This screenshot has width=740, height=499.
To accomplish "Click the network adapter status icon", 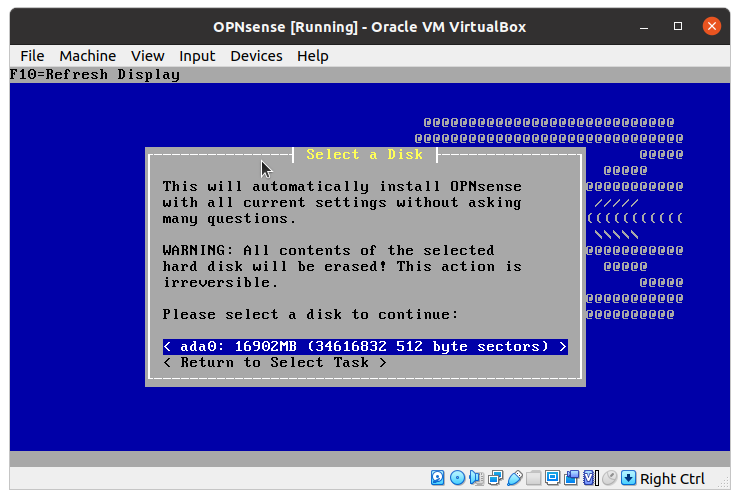I will coord(496,478).
